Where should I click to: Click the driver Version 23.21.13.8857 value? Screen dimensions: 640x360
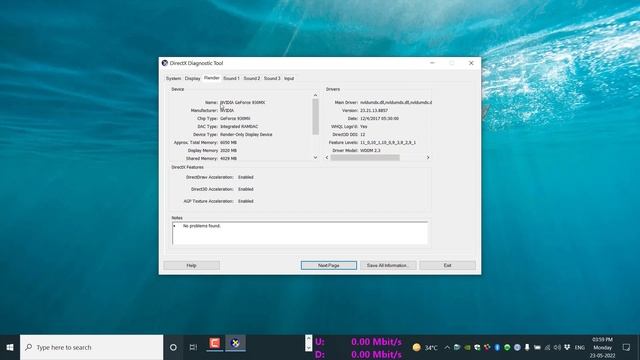[374, 111]
